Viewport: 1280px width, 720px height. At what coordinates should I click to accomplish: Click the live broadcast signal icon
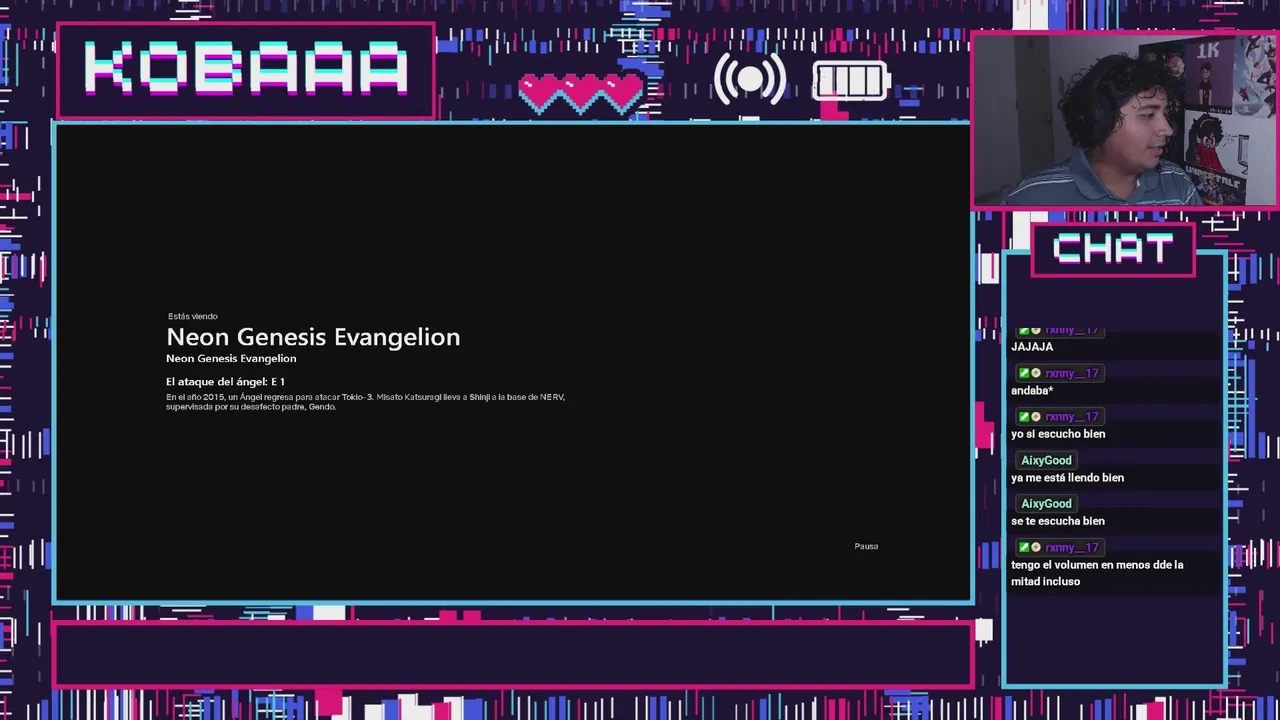tap(750, 79)
